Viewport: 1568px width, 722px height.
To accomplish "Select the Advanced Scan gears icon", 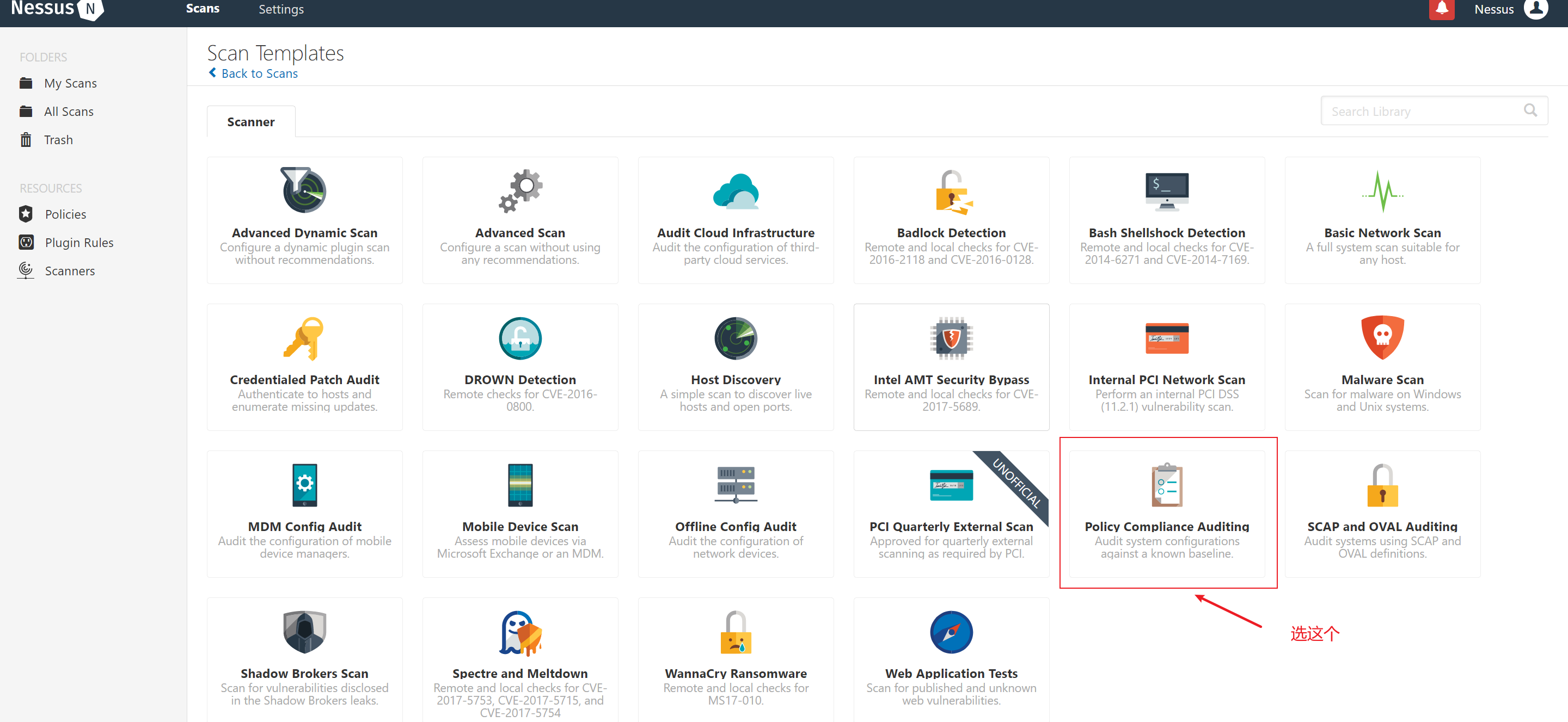I will pyautogui.click(x=520, y=191).
